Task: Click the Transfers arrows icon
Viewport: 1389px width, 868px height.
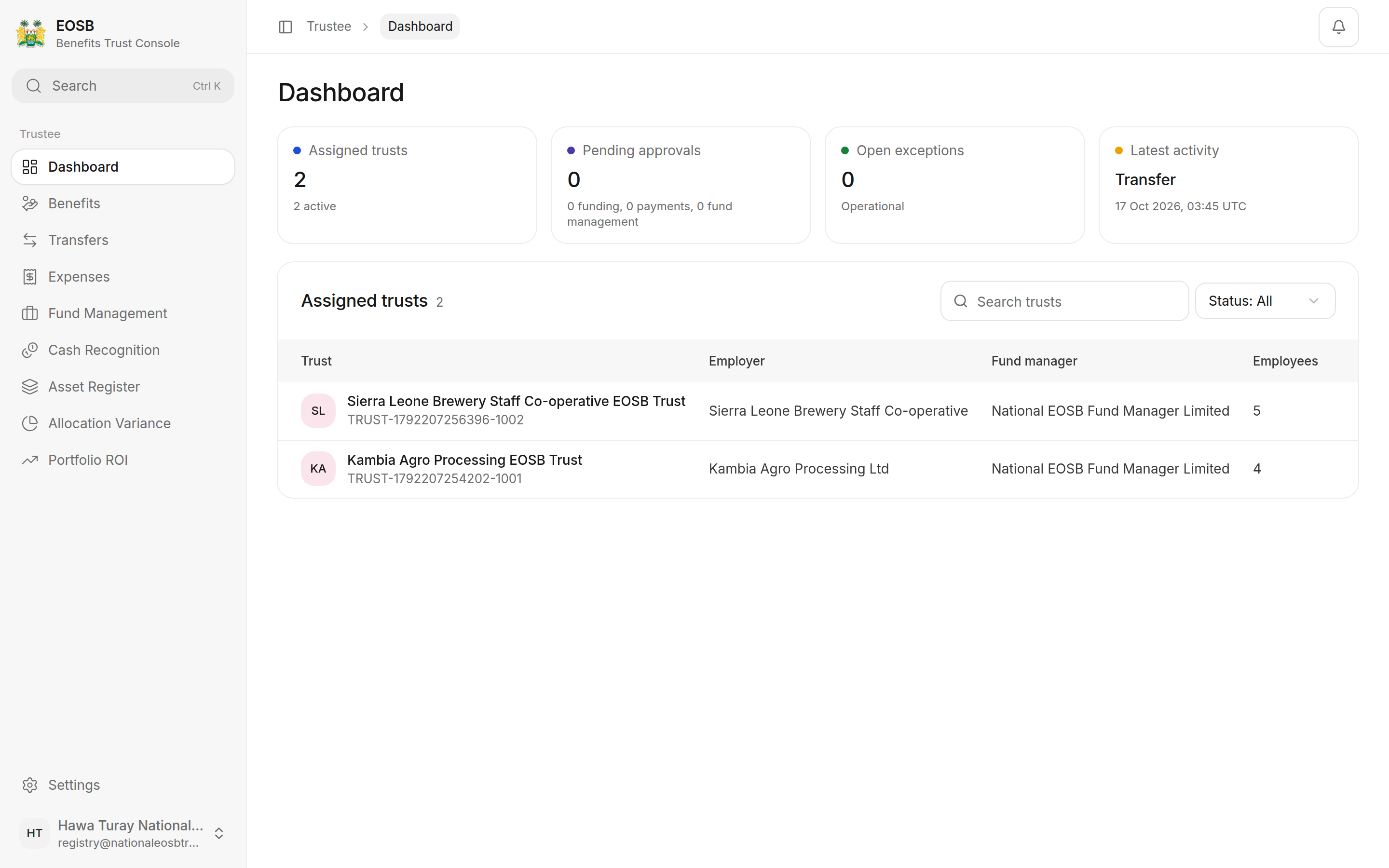Action: coord(30,240)
